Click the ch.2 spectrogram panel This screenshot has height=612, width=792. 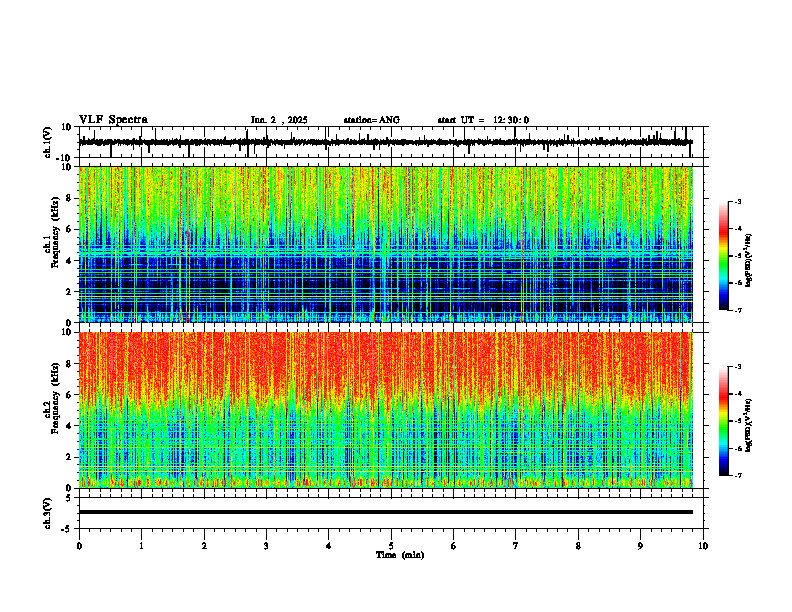coord(385,410)
